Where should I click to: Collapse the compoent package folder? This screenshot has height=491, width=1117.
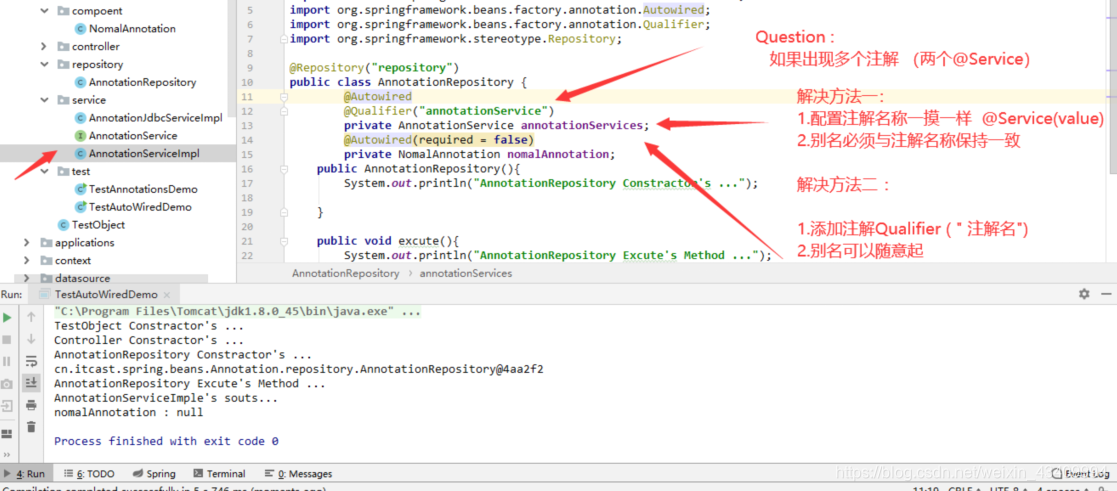[45, 11]
